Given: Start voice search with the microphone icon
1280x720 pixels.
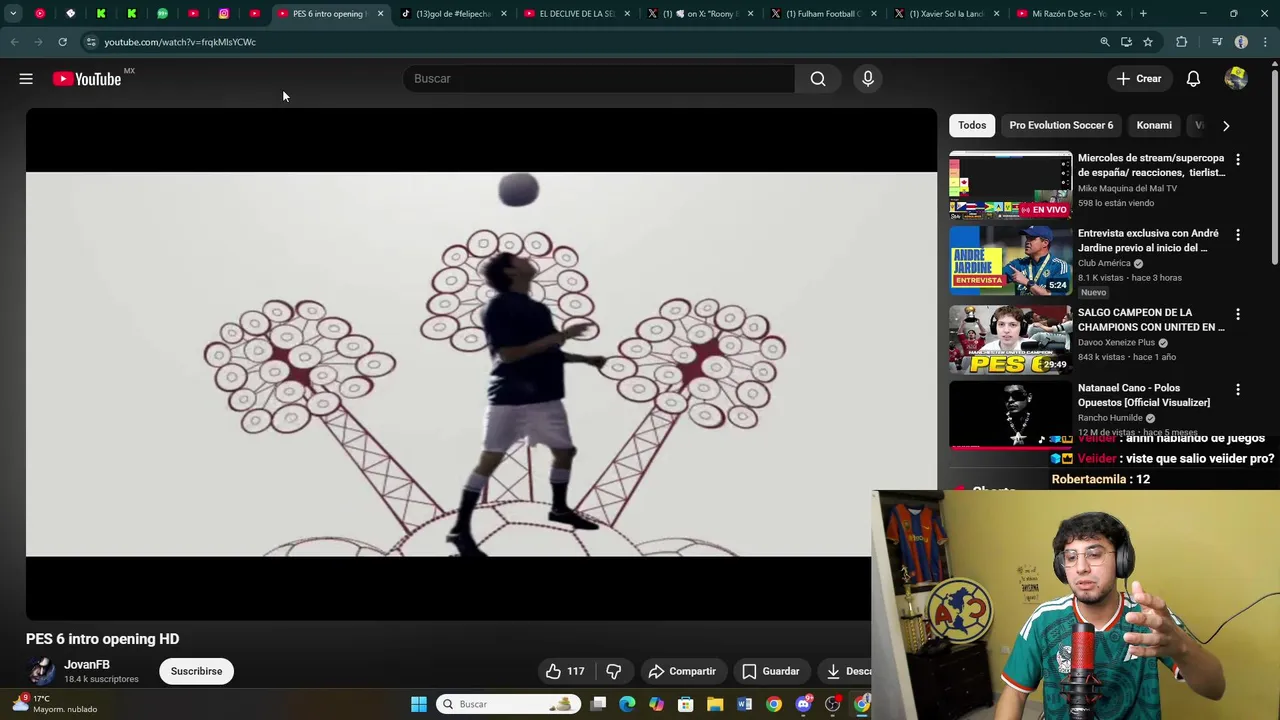Looking at the screenshot, I should pos(868,79).
